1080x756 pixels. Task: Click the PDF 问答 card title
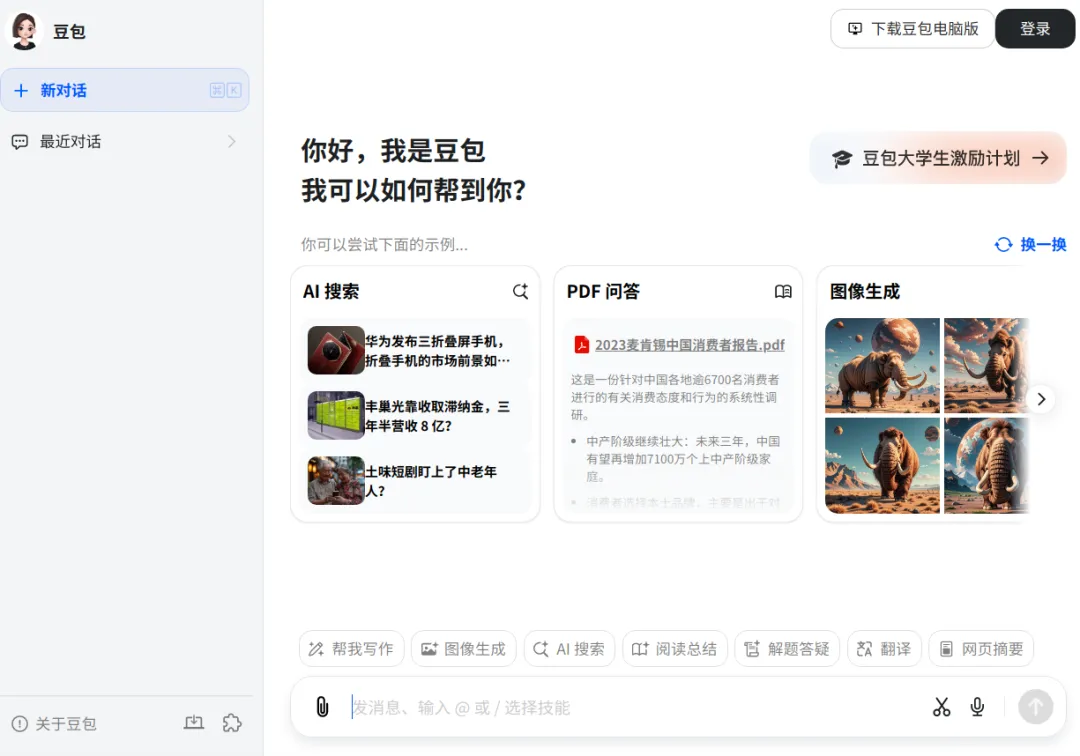pyautogui.click(x=603, y=291)
